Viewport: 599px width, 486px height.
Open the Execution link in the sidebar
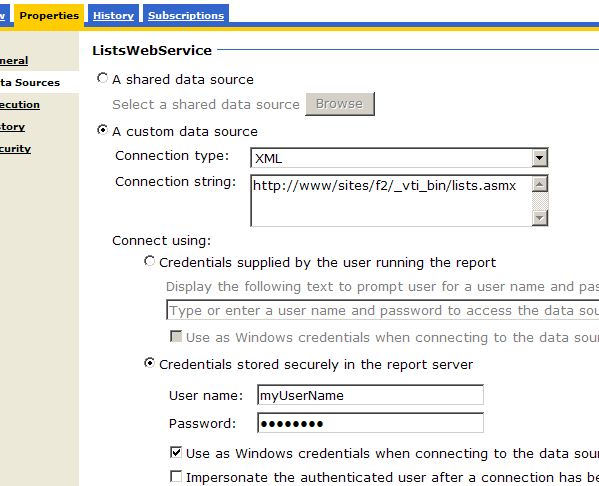pos(19,105)
